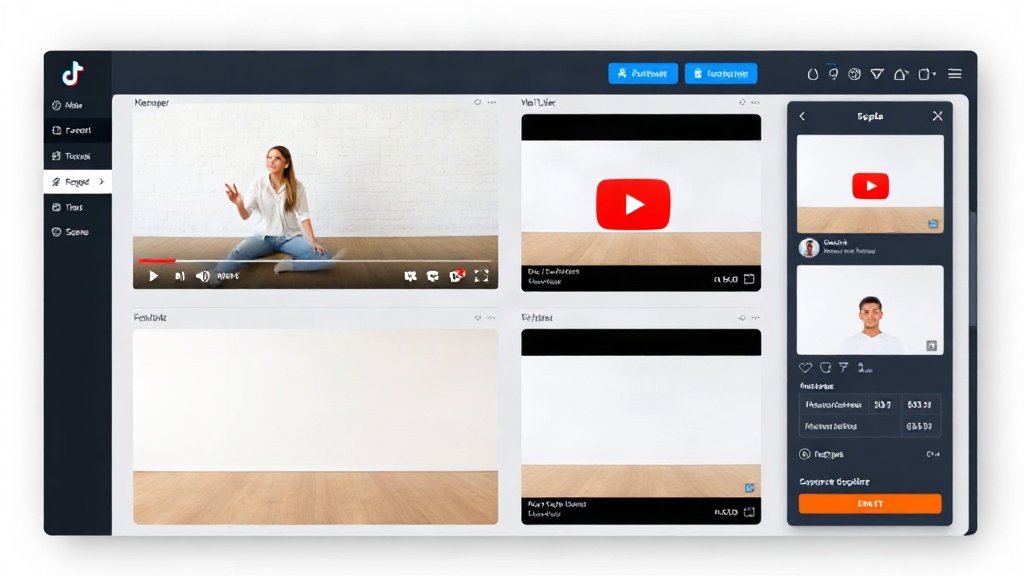This screenshot has height=576, width=1024.
Task: Click small circle icon in bottom-middle panel header
Action: click(742, 318)
